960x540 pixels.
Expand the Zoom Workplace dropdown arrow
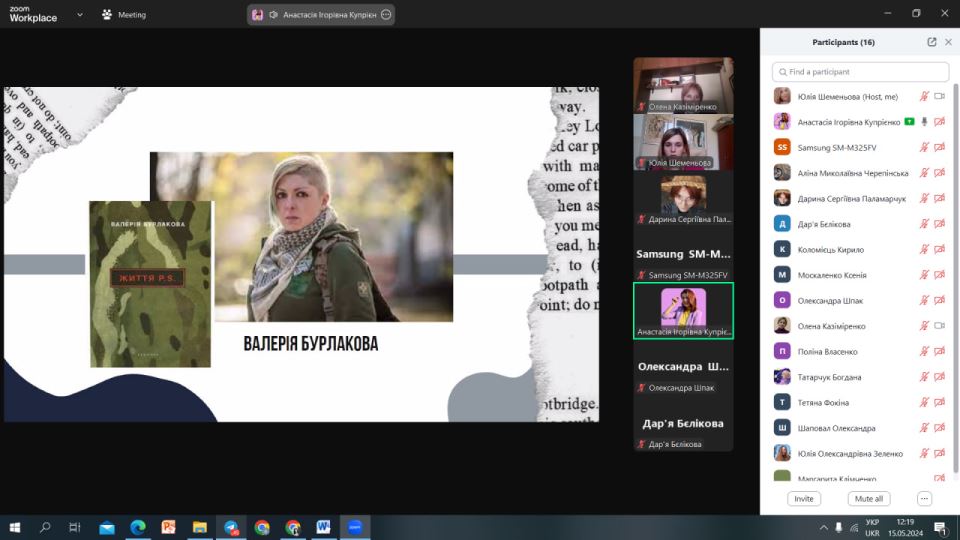pos(80,15)
